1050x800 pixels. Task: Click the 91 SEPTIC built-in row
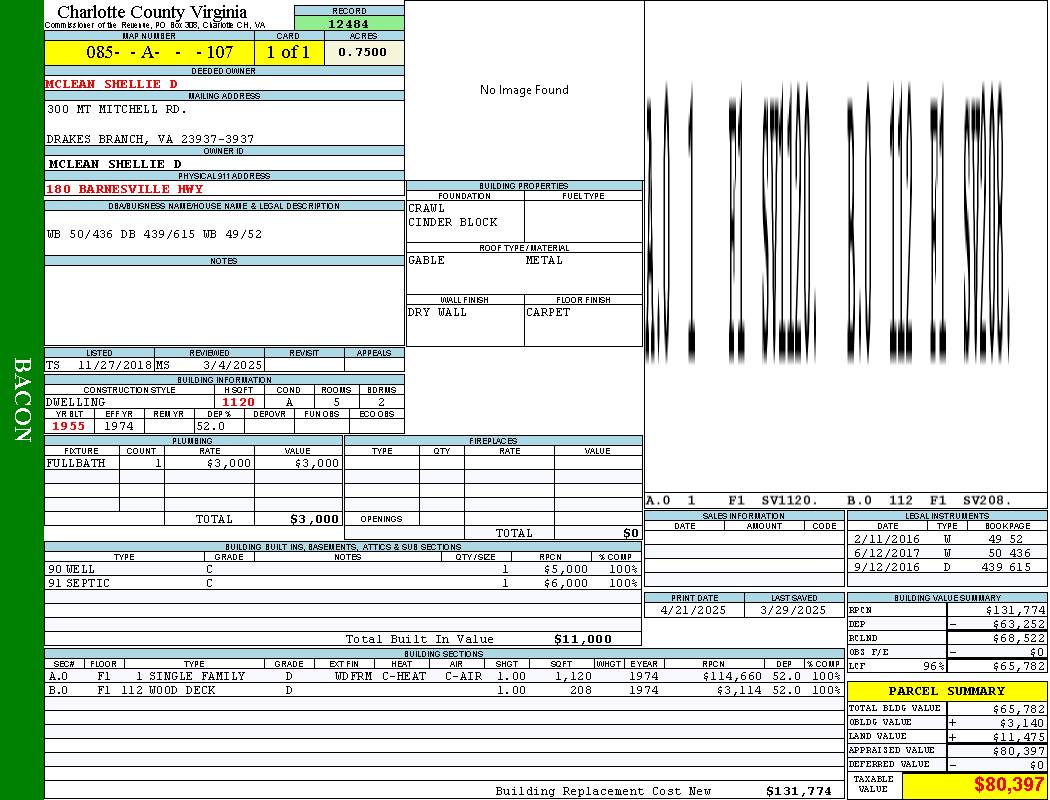pyautogui.click(x=343, y=583)
